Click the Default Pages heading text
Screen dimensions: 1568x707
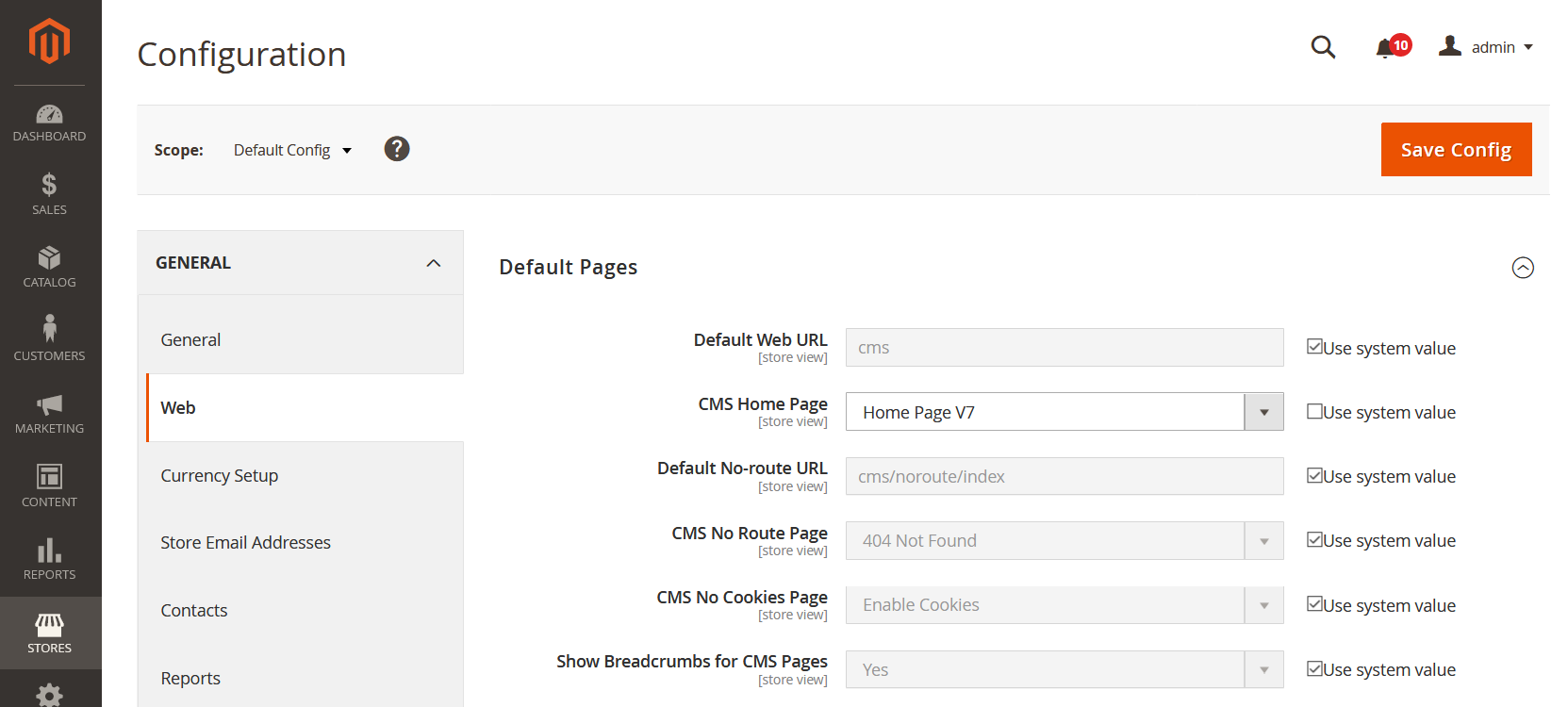569,268
